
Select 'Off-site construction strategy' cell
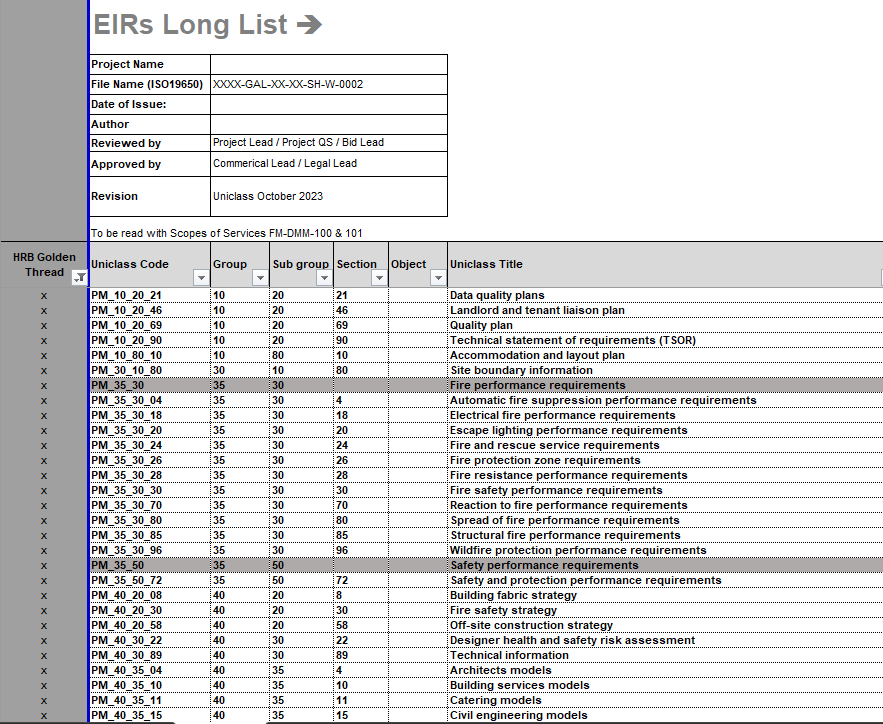click(665, 625)
